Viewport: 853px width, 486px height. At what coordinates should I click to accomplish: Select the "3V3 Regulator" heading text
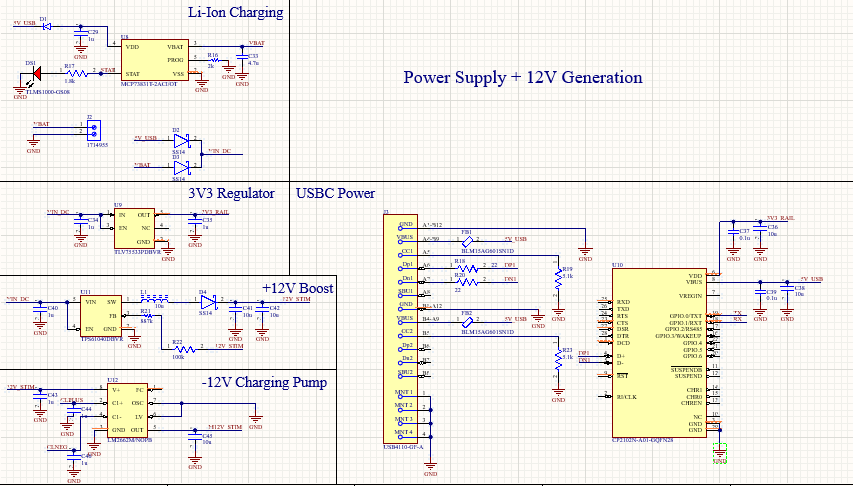[231, 193]
